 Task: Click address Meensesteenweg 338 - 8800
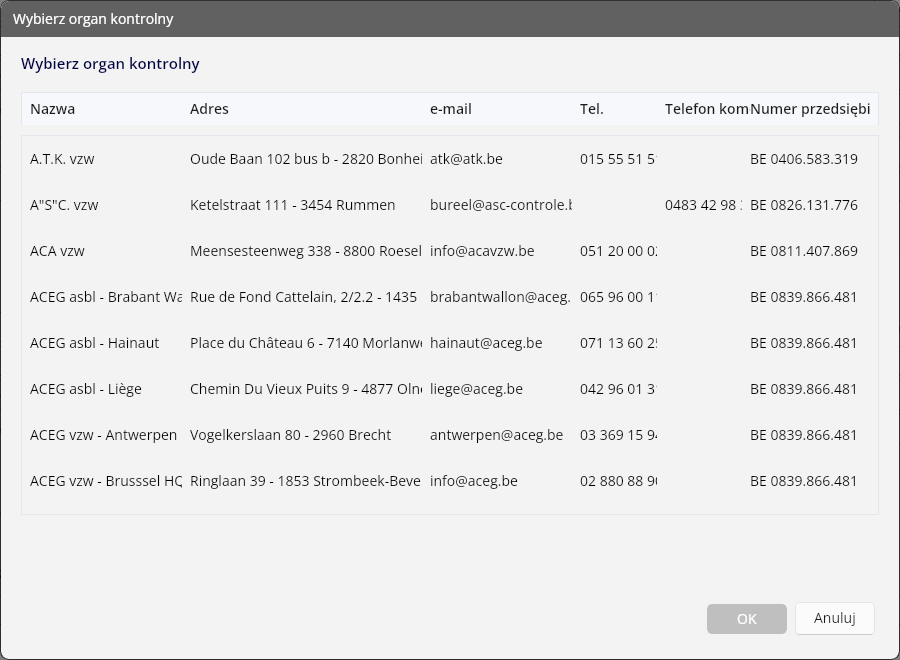click(306, 251)
